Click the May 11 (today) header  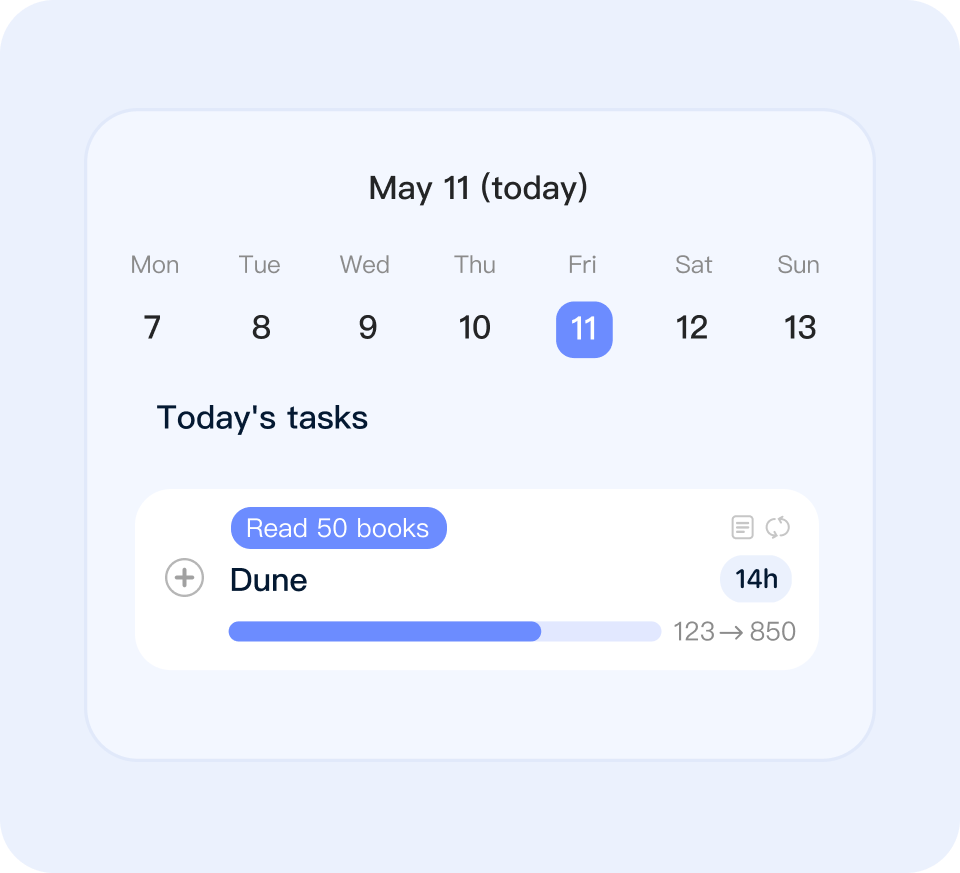pos(478,188)
